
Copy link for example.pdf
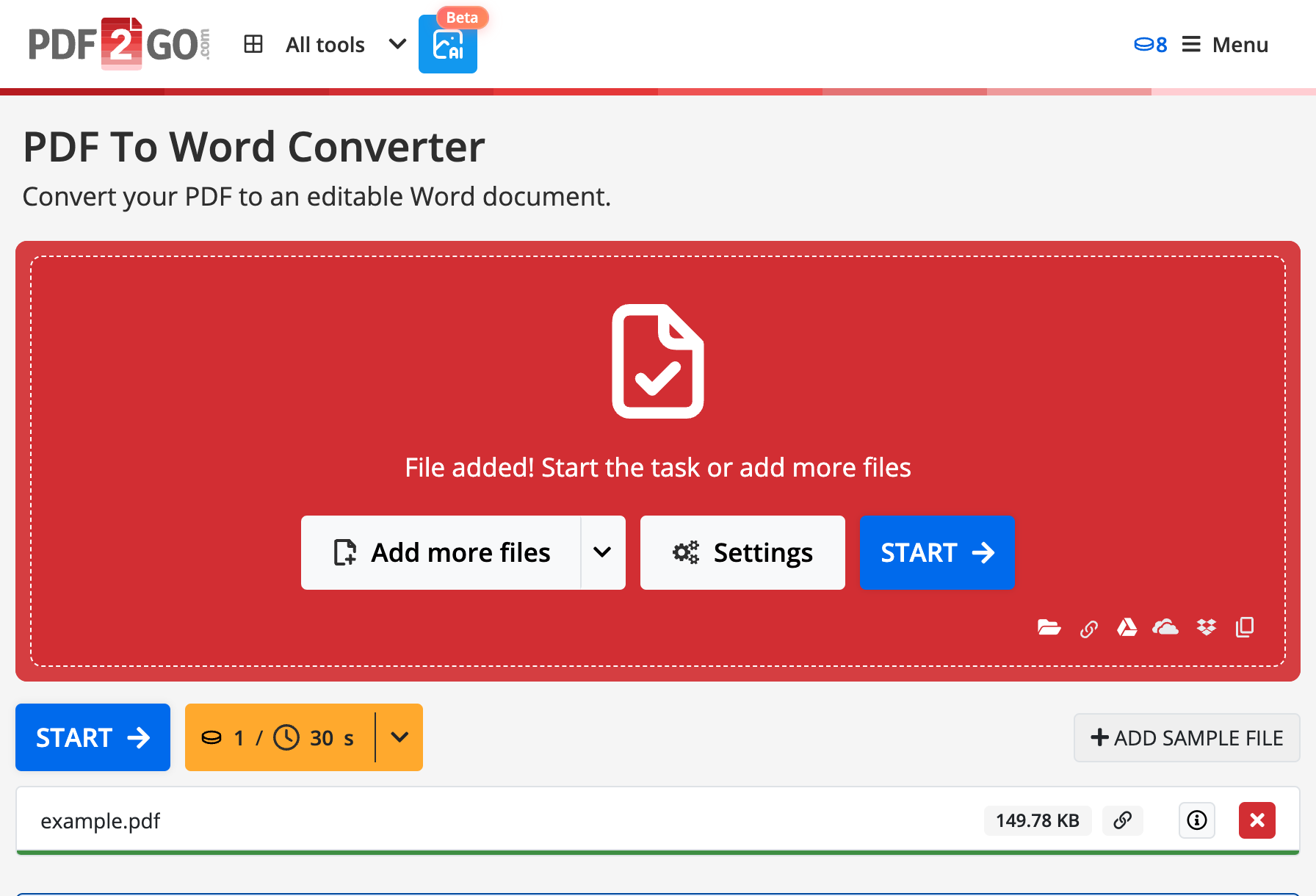[1122, 820]
